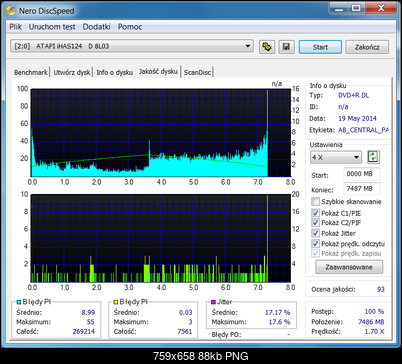Image resolution: width=402 pixels, height=364 pixels.
Task: Toggle the Pokaż C1/PIE checkbox
Action: pyautogui.click(x=315, y=213)
